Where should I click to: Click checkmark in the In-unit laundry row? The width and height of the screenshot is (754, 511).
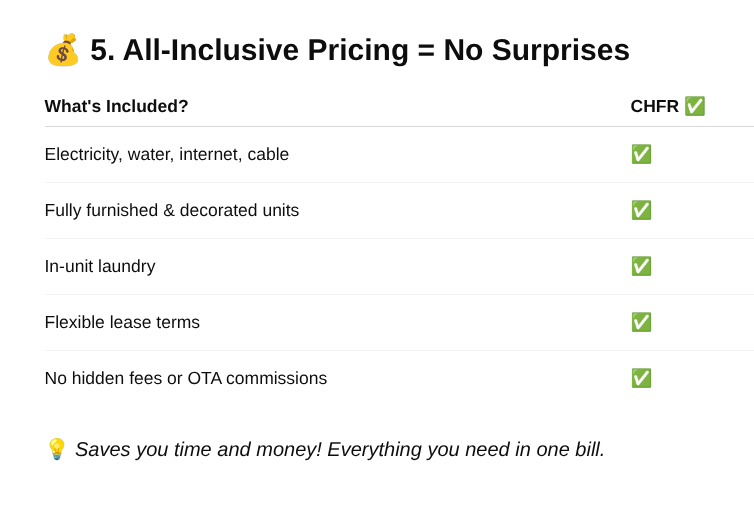tap(641, 266)
